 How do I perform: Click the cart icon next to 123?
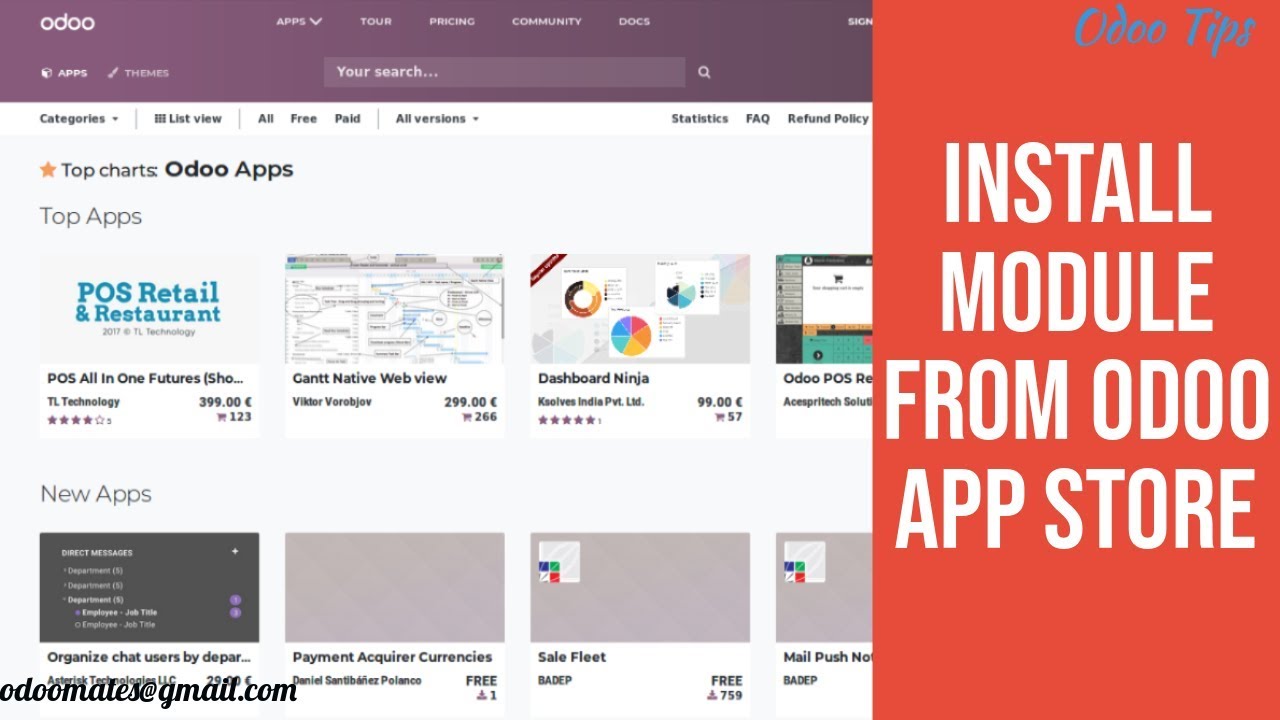pyautogui.click(x=221, y=417)
